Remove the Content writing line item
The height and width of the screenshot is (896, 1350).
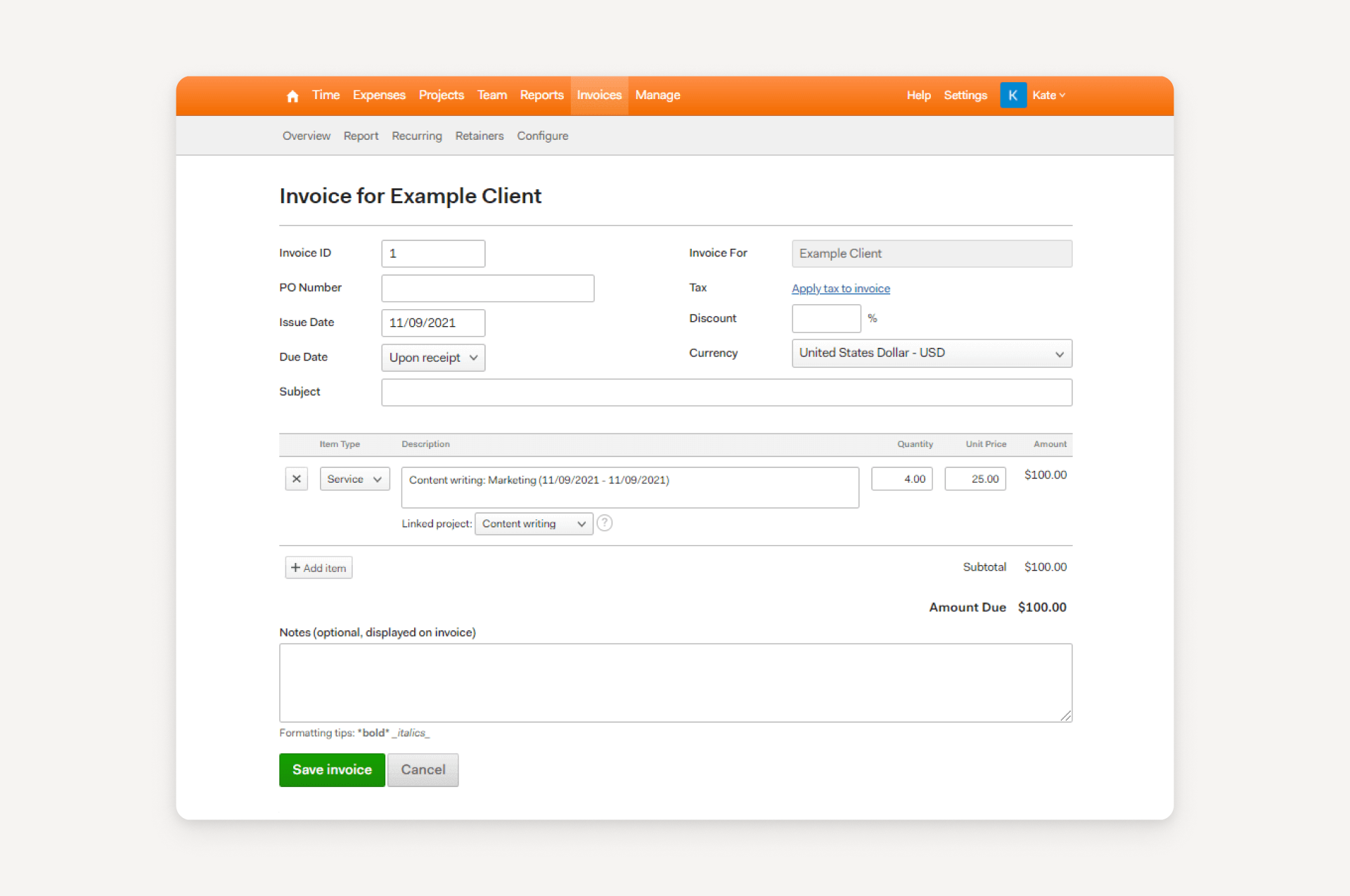click(x=296, y=479)
